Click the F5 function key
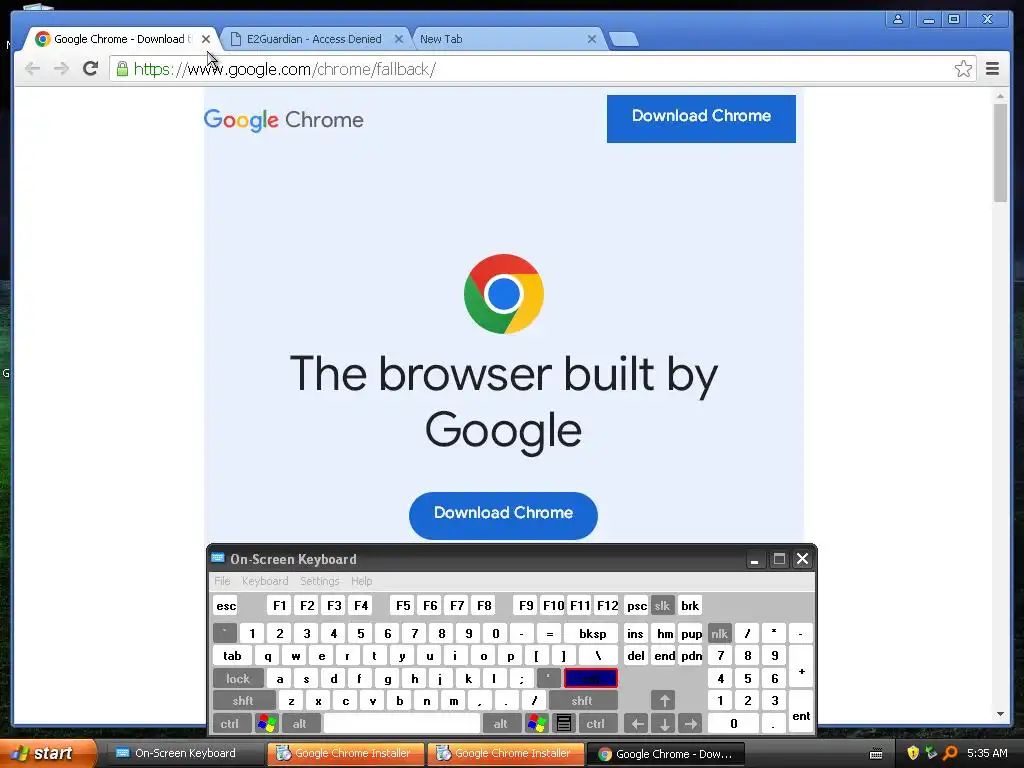Image resolution: width=1024 pixels, height=768 pixels. 403,605
